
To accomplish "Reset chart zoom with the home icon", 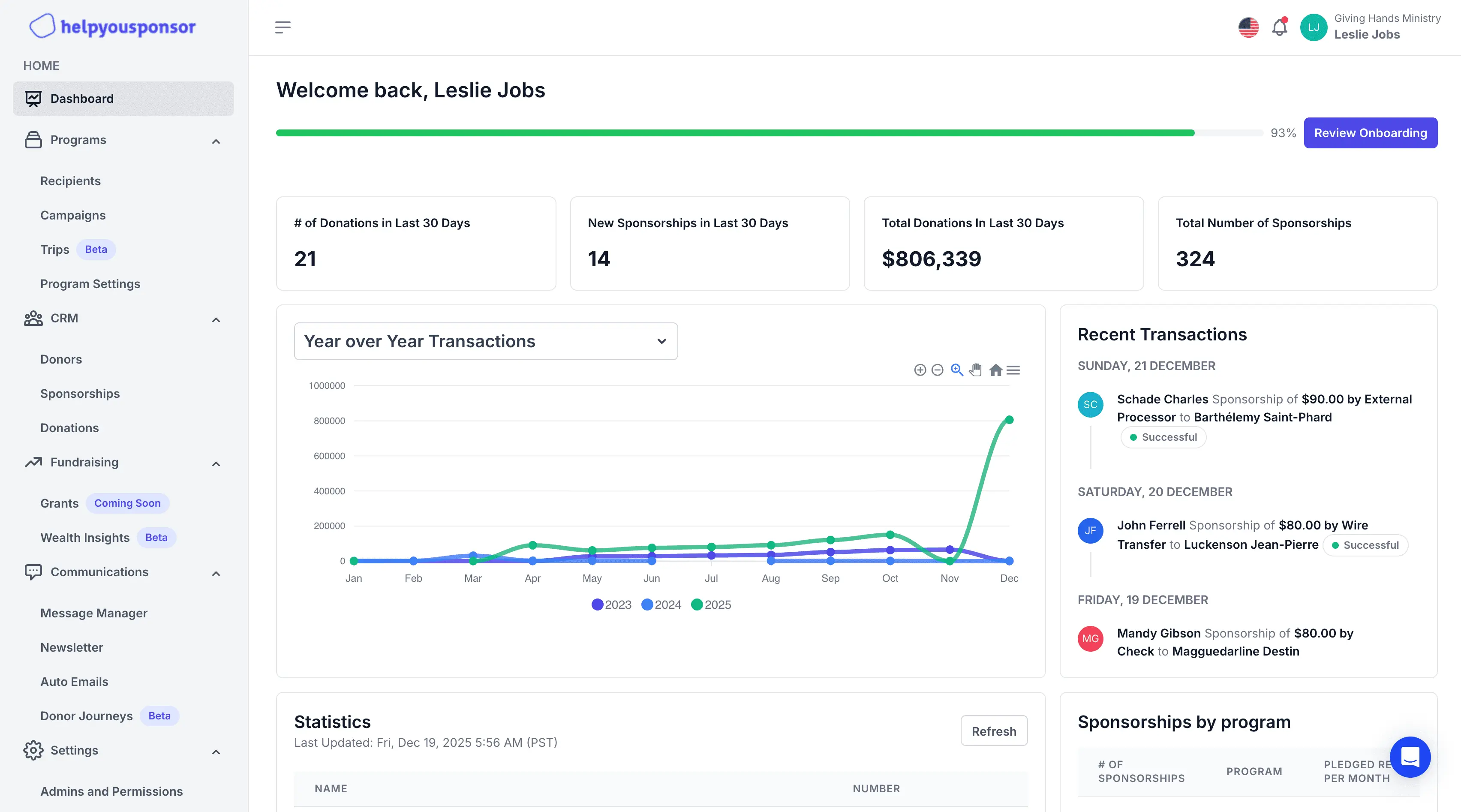I will tap(996, 370).
